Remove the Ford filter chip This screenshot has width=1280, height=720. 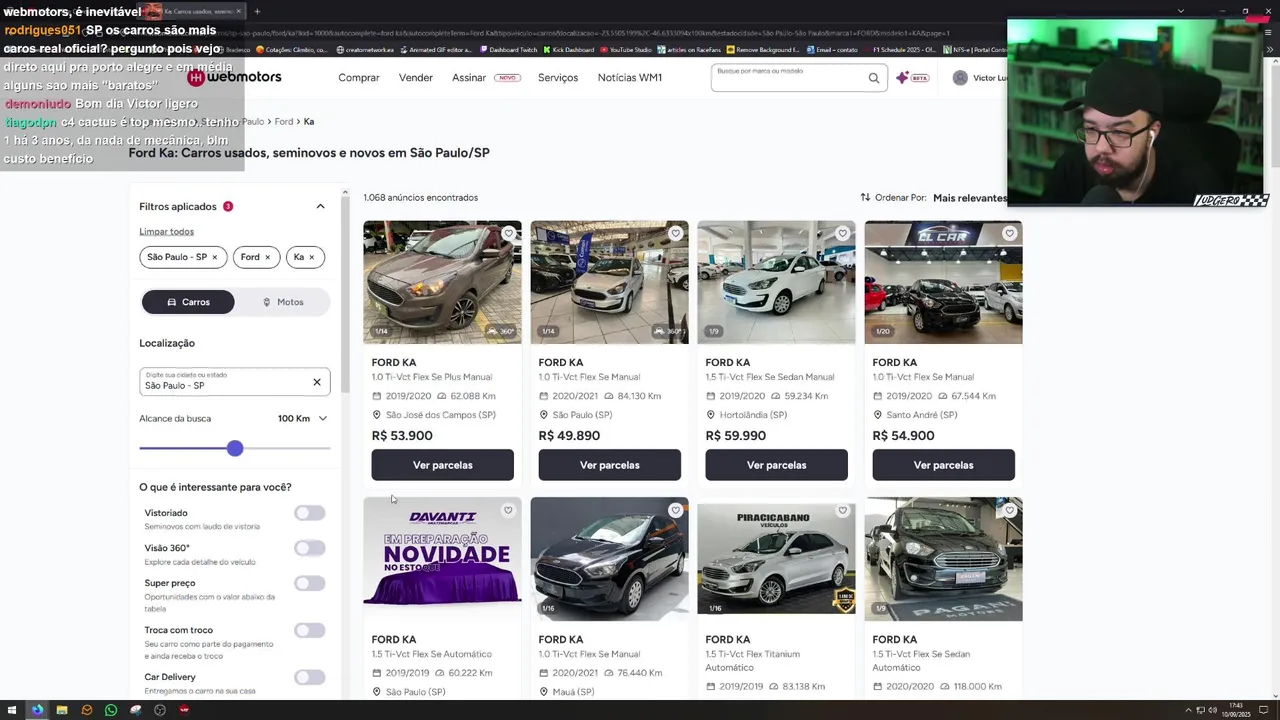point(267,257)
